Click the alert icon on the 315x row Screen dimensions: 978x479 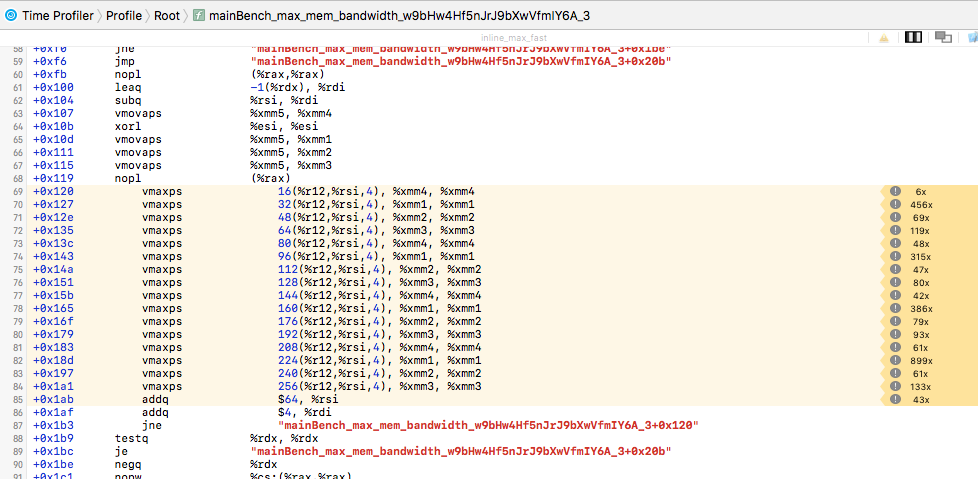[x=895, y=256]
